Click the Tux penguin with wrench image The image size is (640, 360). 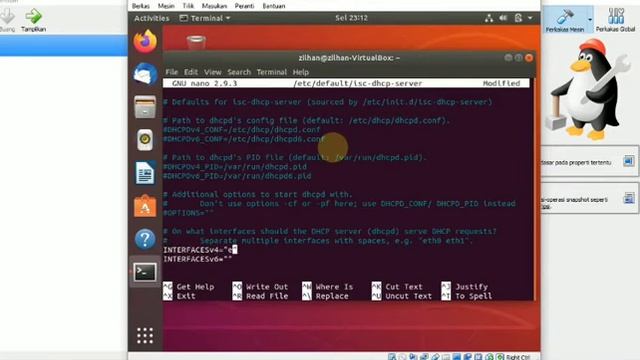click(x=589, y=90)
